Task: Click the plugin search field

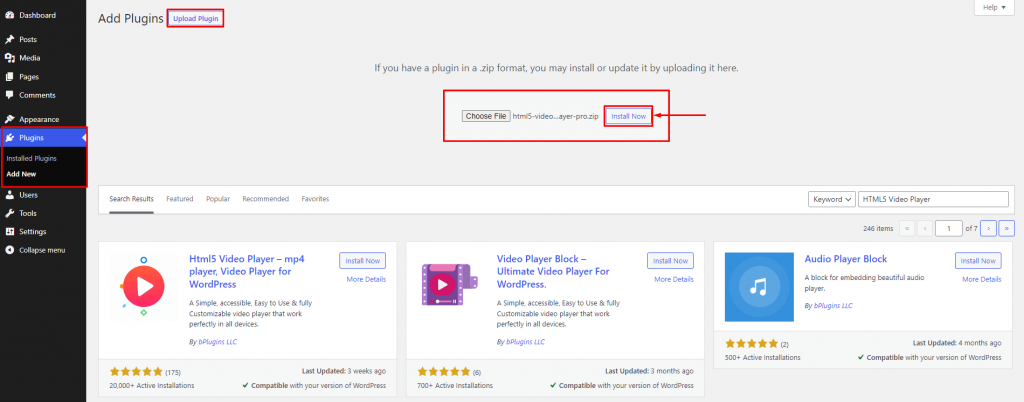Action: [x=933, y=199]
